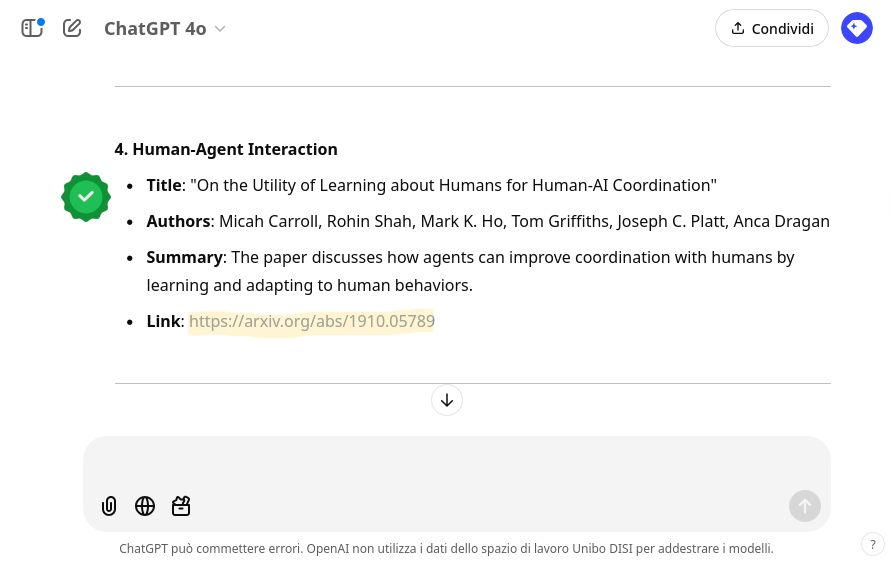Click the bold 'Link' label
The height and width of the screenshot is (564, 893).
pyautogui.click(x=163, y=321)
